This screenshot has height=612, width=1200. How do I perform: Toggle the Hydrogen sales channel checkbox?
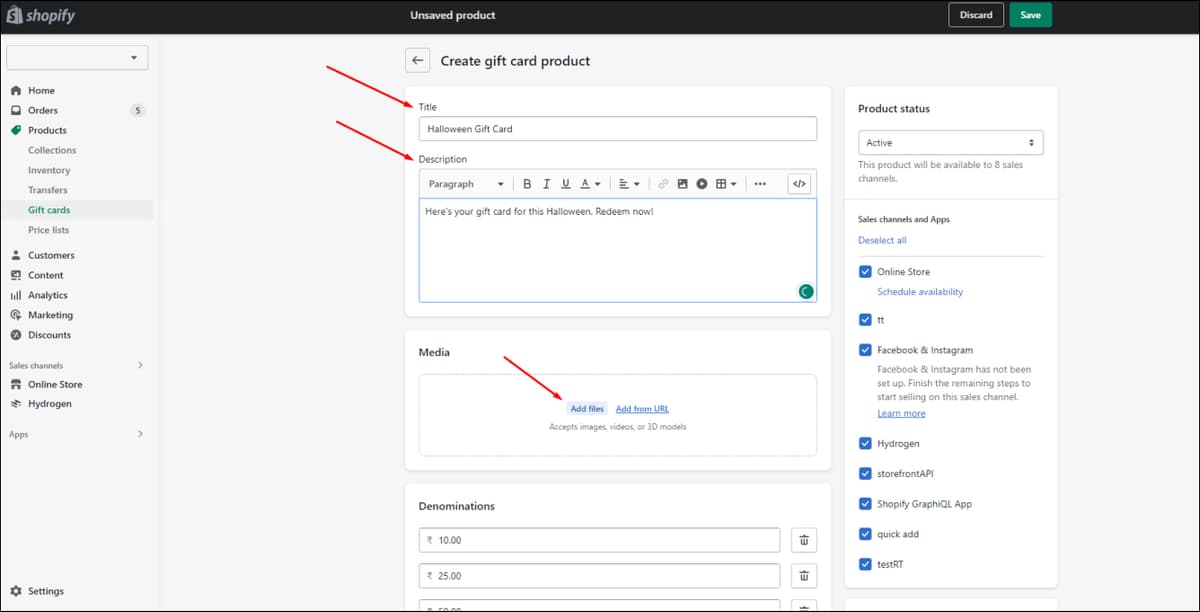coord(865,443)
